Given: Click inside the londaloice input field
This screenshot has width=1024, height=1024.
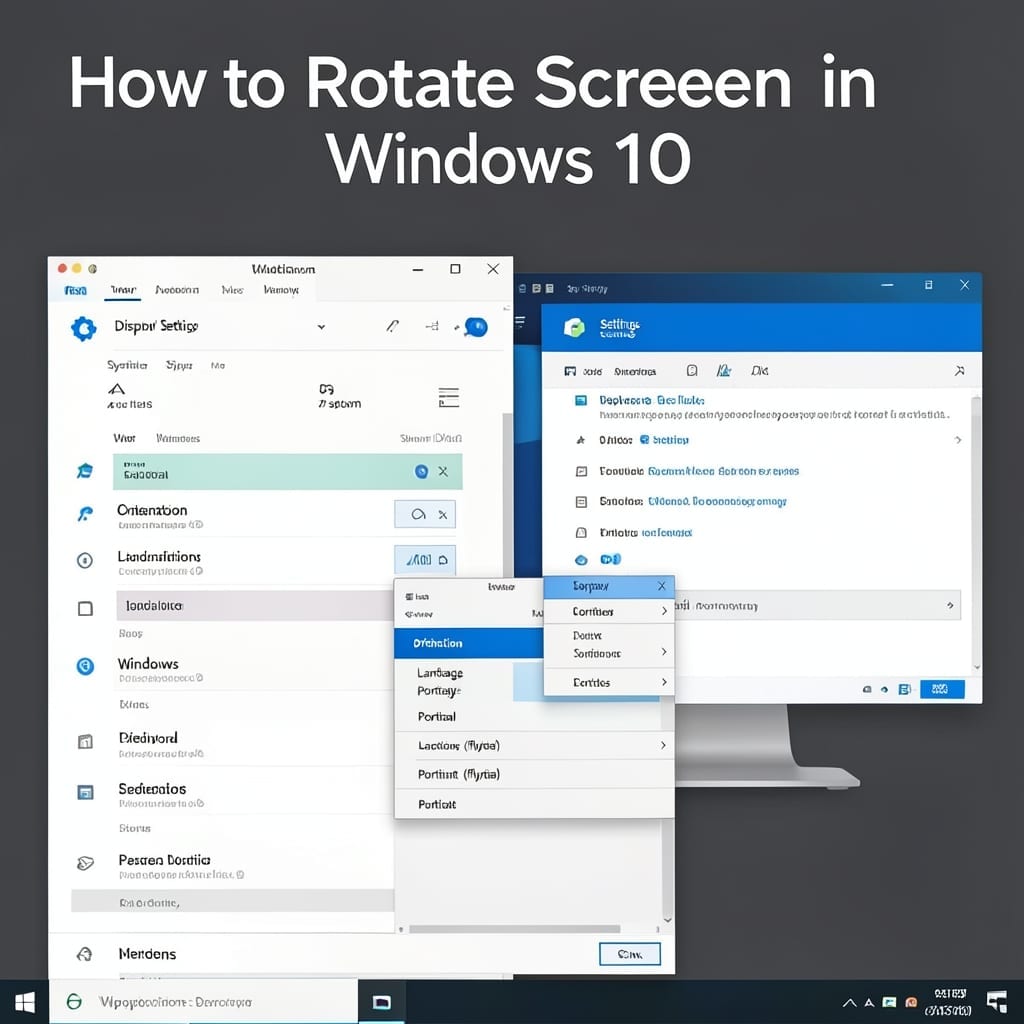Looking at the screenshot, I should pos(255,605).
